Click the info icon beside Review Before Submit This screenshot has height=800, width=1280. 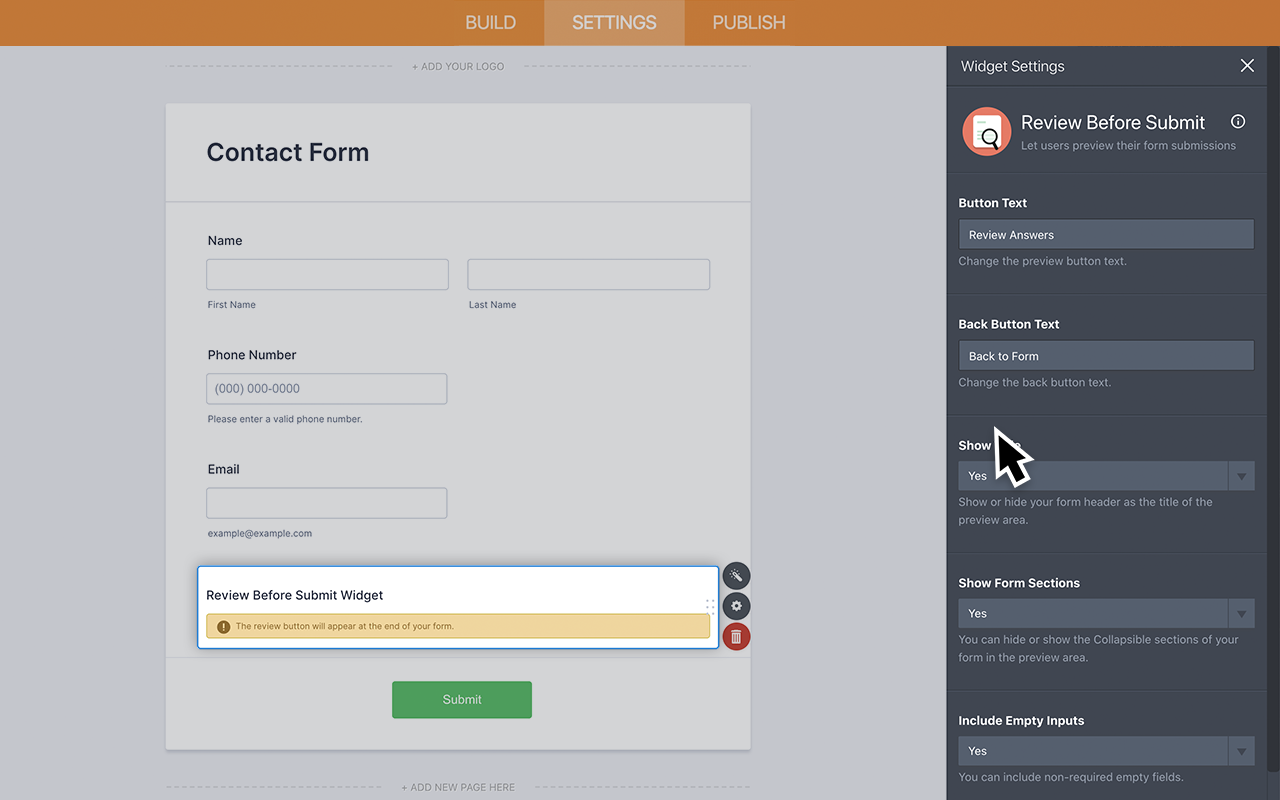pos(1238,121)
